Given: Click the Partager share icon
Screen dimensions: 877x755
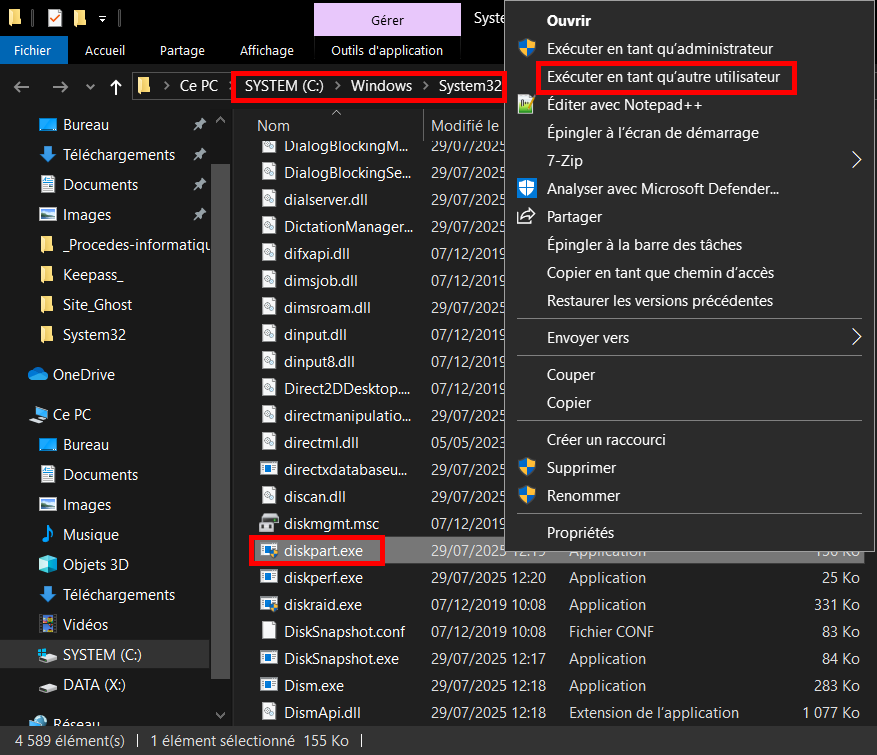Looking at the screenshot, I should coord(527,217).
